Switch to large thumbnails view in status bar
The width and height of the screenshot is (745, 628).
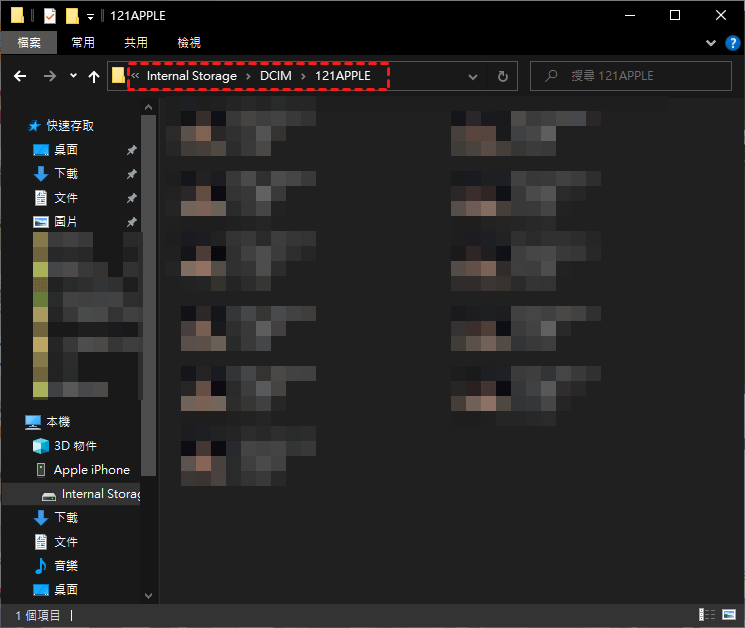[727, 615]
